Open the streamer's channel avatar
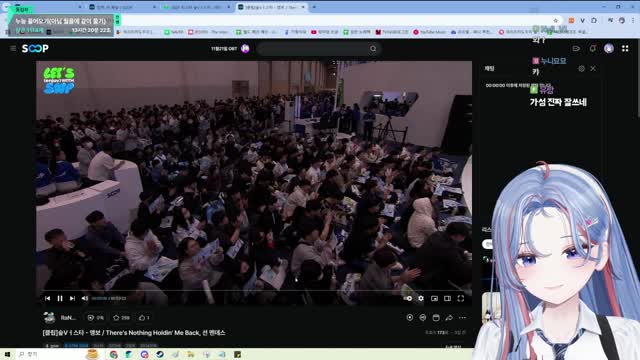Viewport: 640px width, 360px height. (49, 318)
